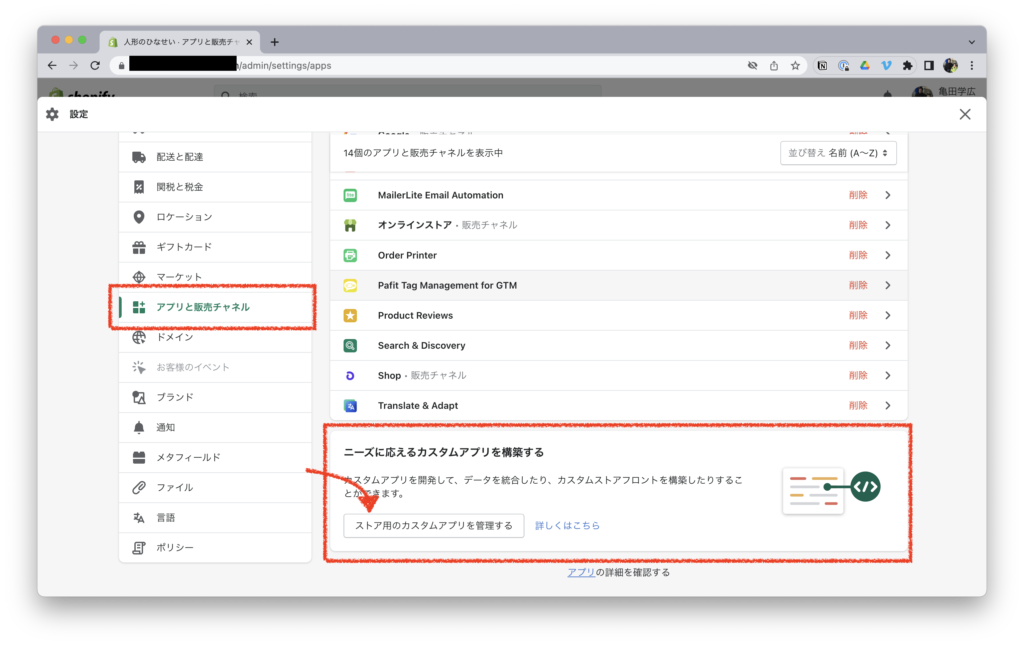Viewport: 1024px width, 646px height.
Task: Expand the オンラインストア row chevron
Action: pos(888,225)
